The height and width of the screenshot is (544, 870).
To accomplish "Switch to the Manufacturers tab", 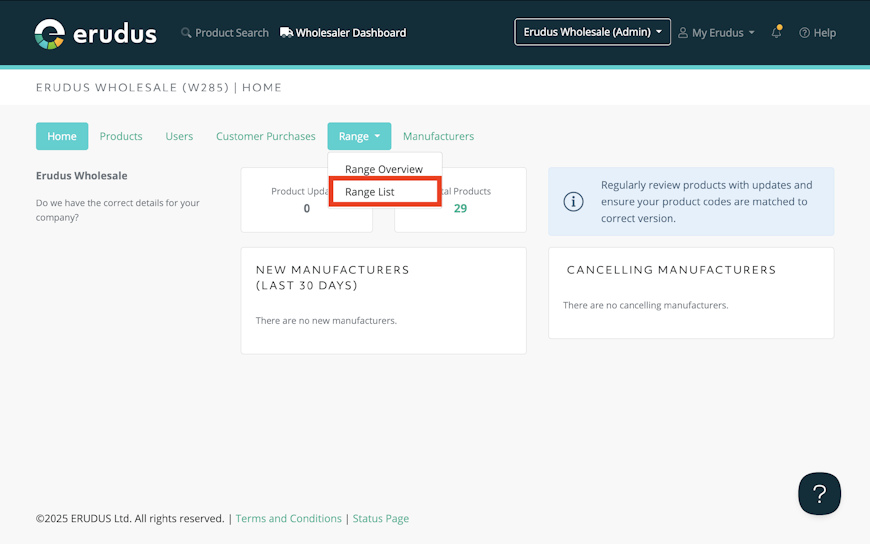I will pyautogui.click(x=438, y=136).
